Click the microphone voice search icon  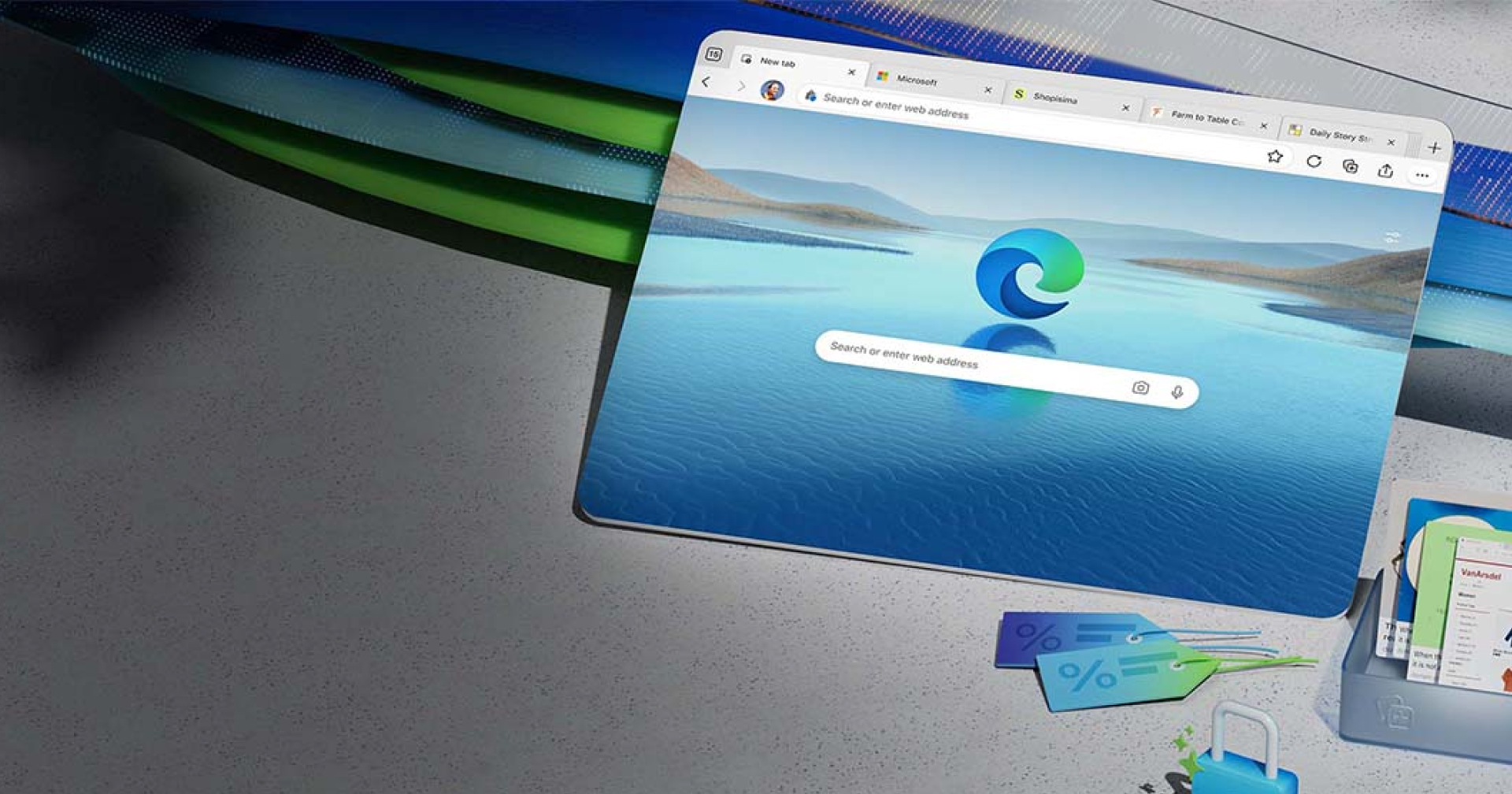point(1177,391)
